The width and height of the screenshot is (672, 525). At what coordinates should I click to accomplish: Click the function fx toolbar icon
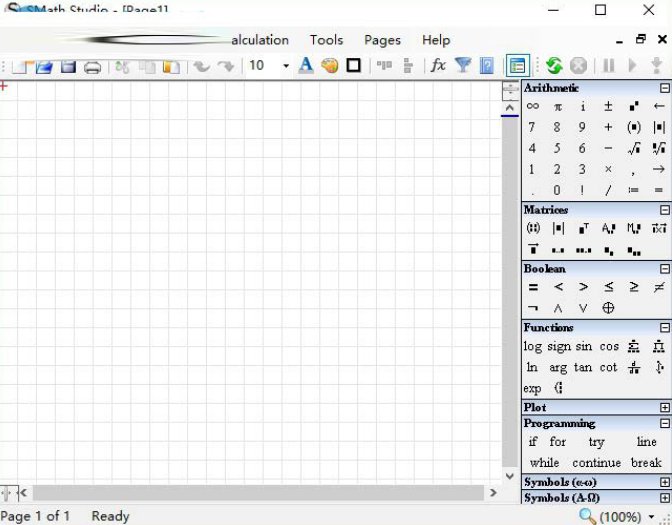click(438, 66)
